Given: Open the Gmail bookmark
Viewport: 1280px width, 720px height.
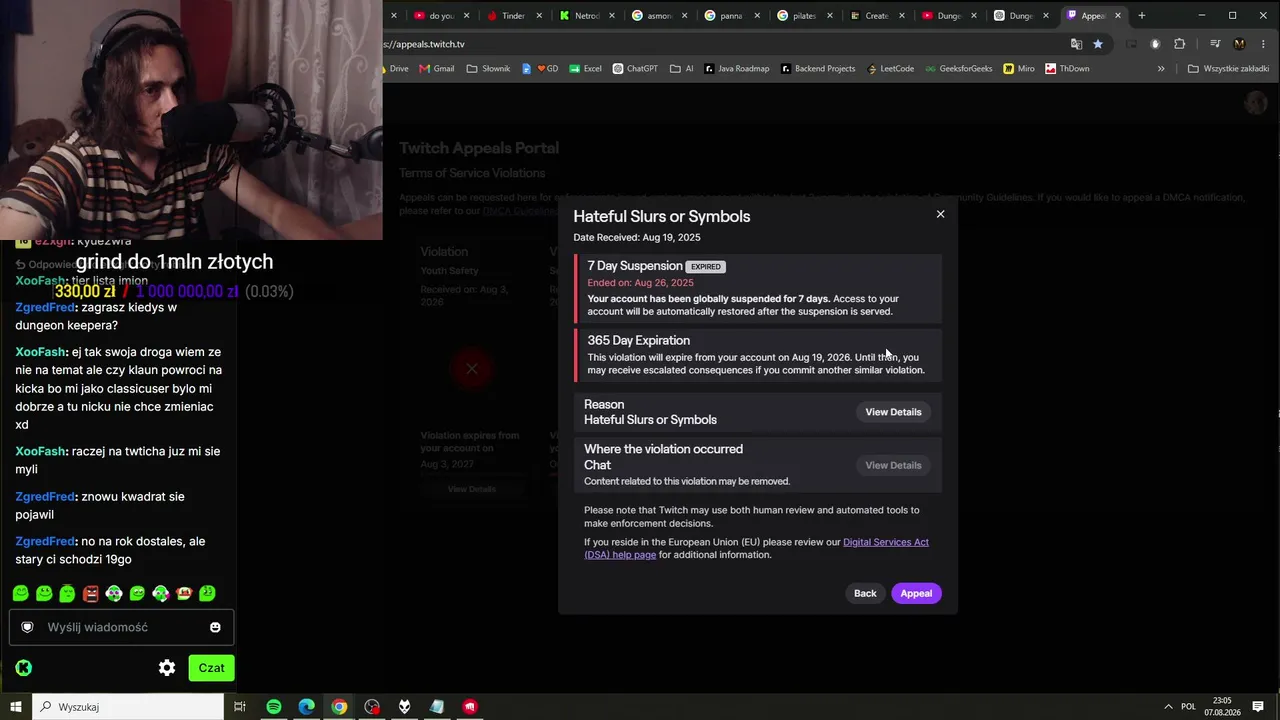Looking at the screenshot, I should tap(437, 69).
